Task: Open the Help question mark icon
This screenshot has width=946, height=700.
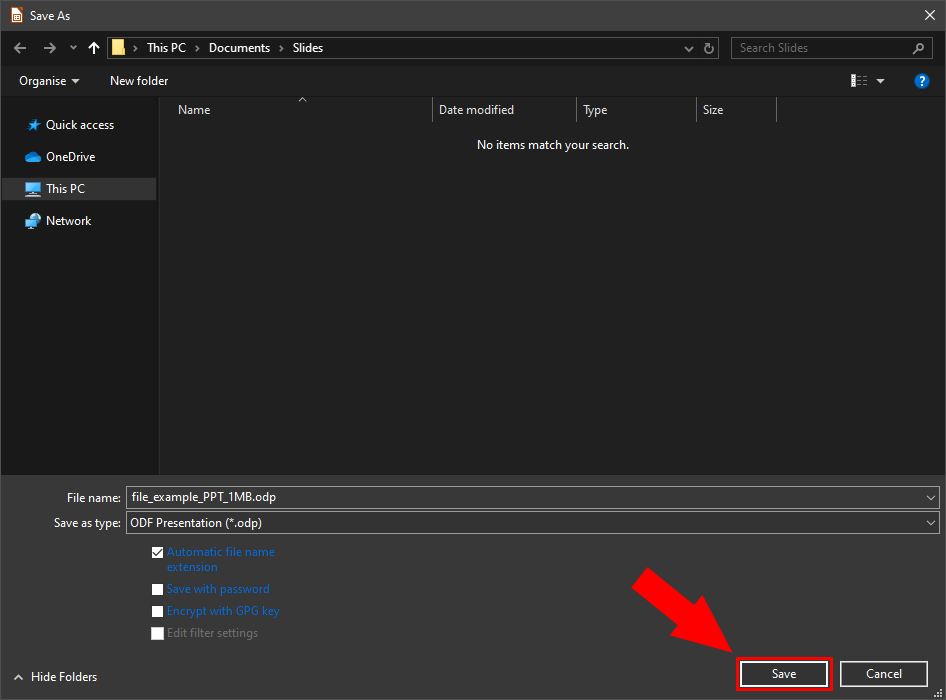Action: click(922, 81)
